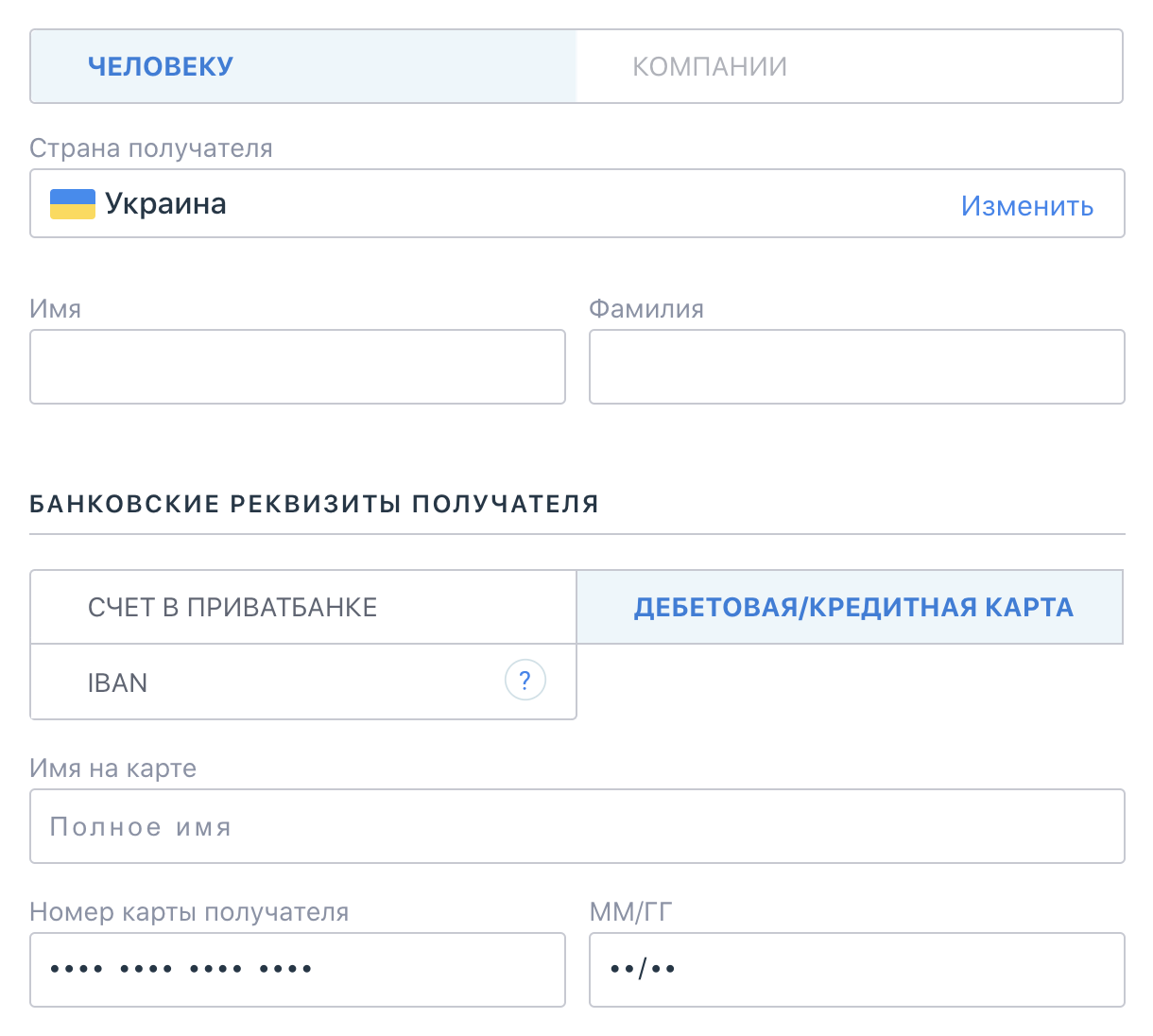1153x1036 pixels.
Task: Click the Ukraine flag icon
Action: click(x=73, y=204)
